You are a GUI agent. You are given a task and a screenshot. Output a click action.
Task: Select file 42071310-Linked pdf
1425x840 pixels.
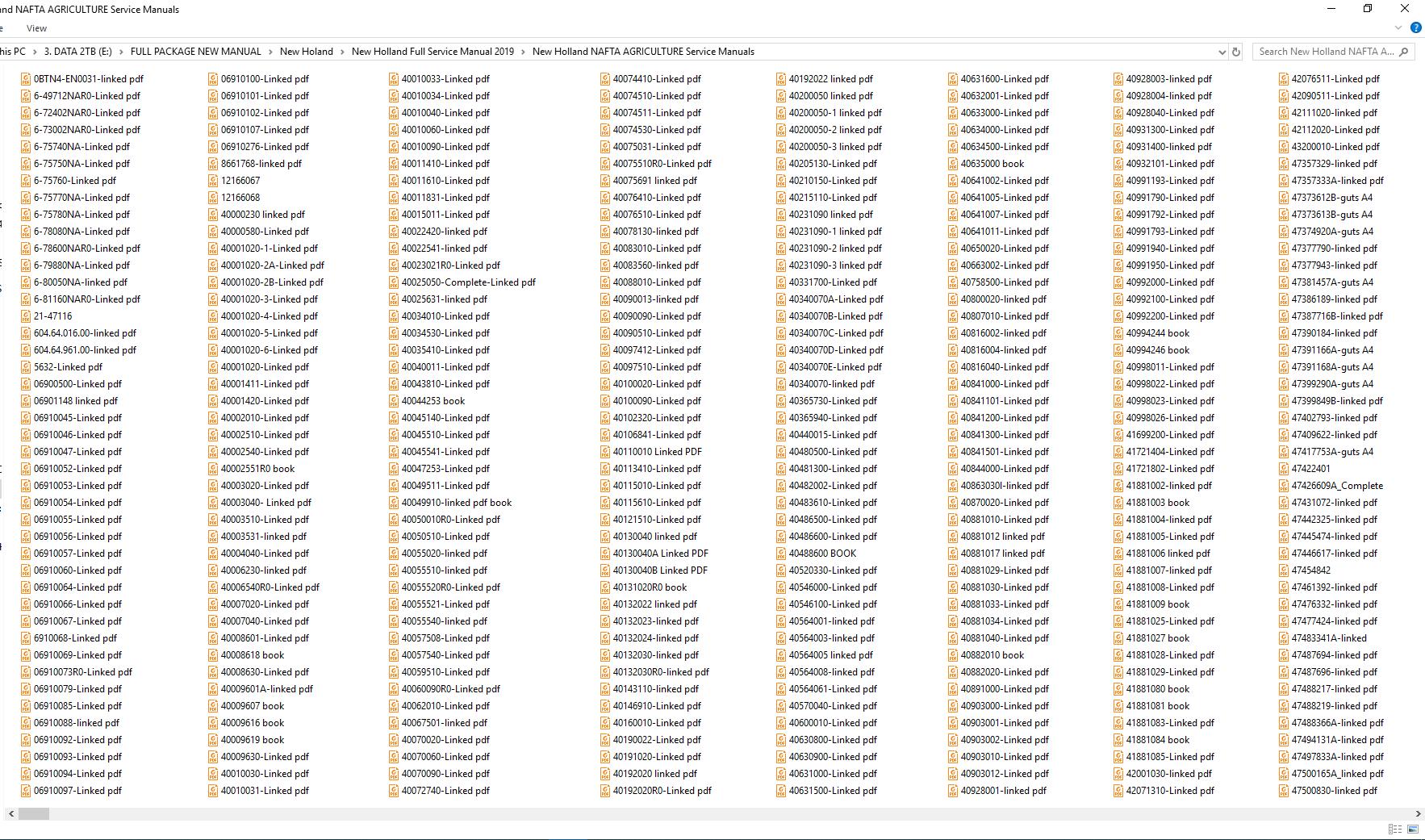point(1164,791)
